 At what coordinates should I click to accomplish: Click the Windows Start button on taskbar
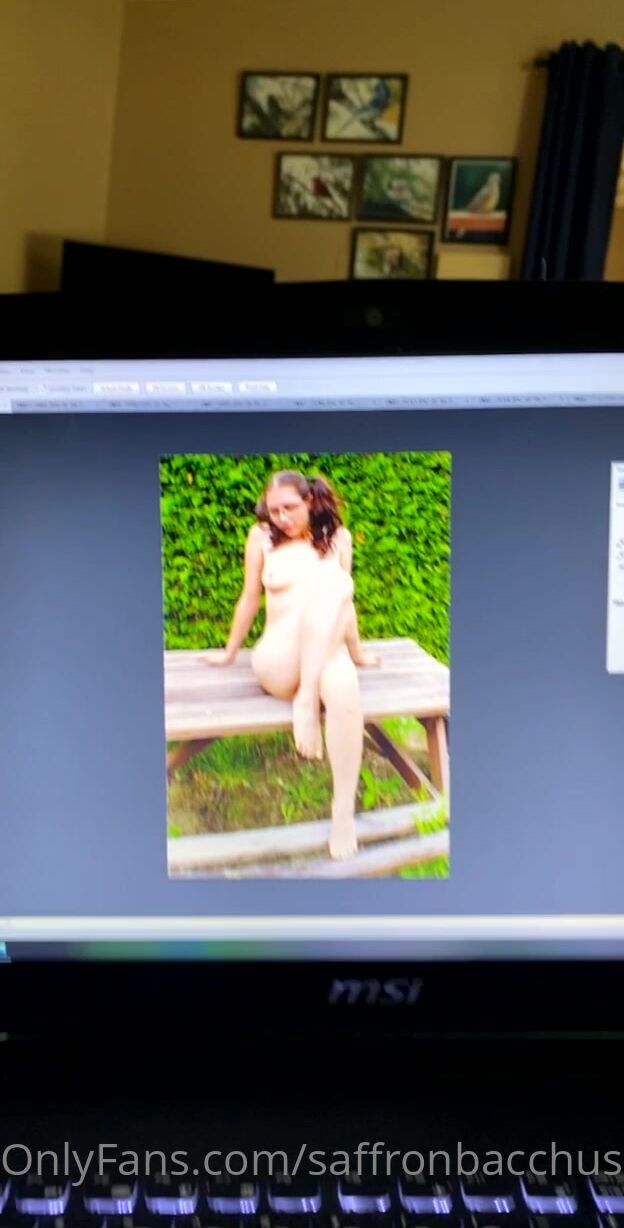click(x=4, y=949)
